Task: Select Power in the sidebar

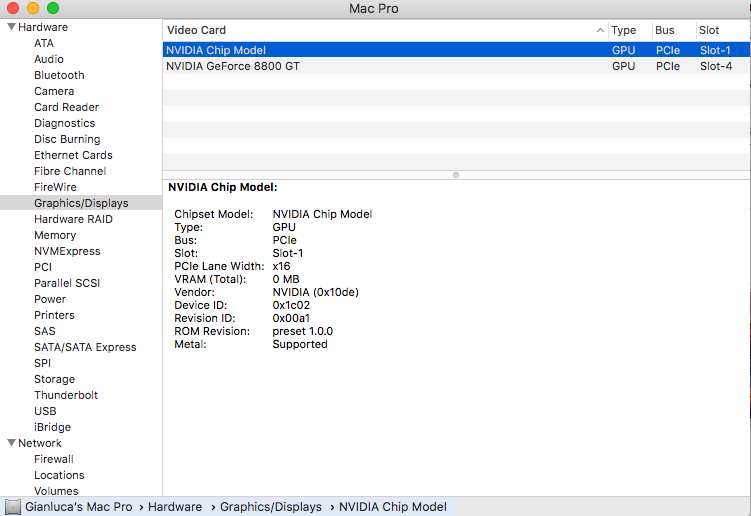Action: coord(50,299)
